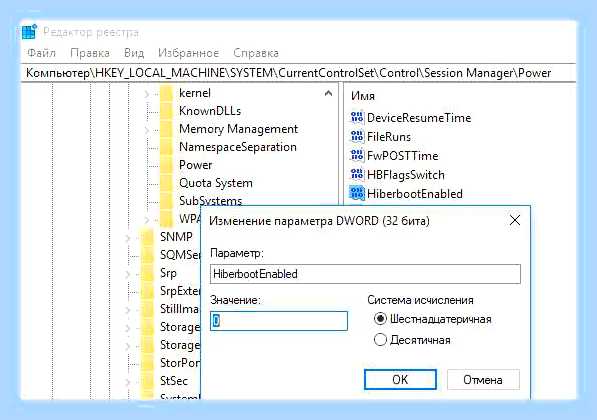The image size is (597, 420).
Task: Click the Имя column header
Action: 363,96
